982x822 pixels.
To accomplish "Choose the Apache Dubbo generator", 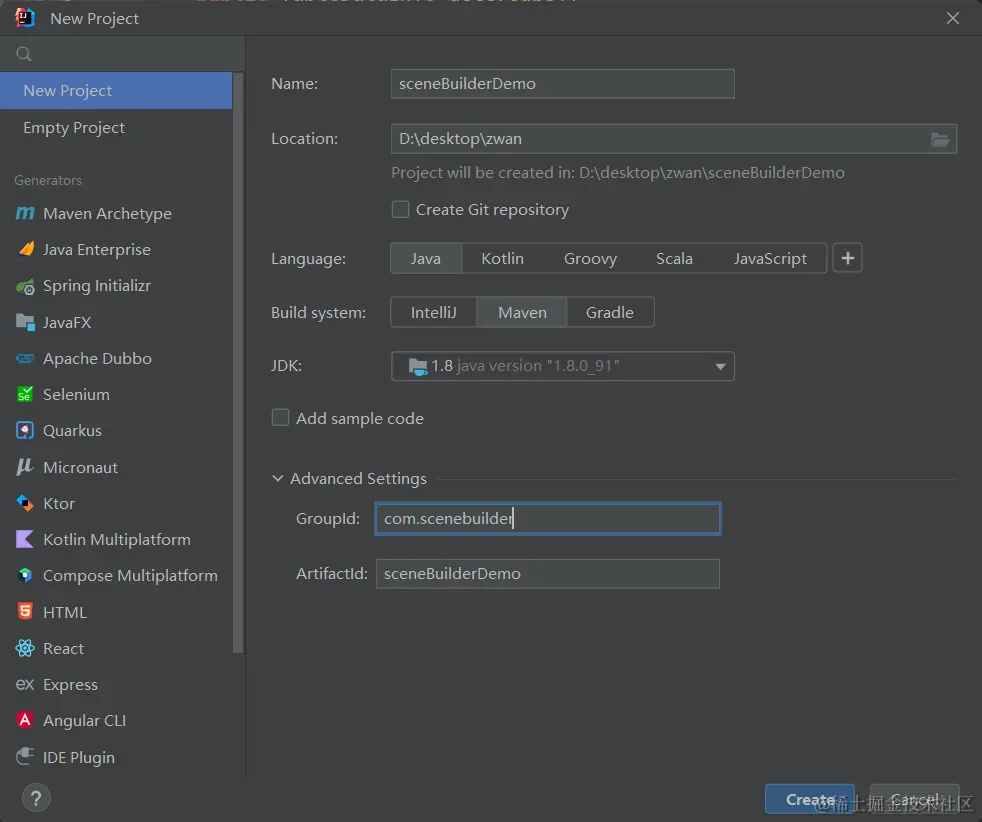I will pos(96,358).
